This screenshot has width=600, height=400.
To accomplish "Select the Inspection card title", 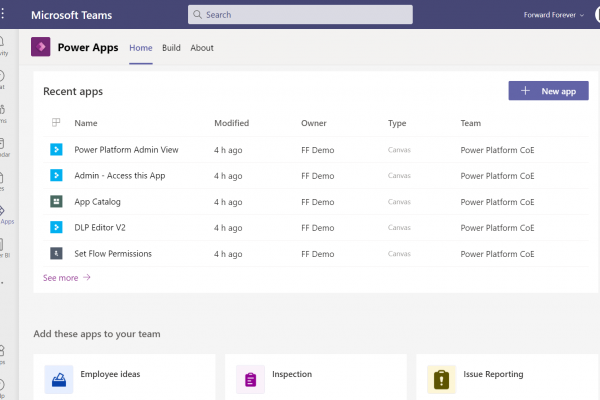I will 292,374.
